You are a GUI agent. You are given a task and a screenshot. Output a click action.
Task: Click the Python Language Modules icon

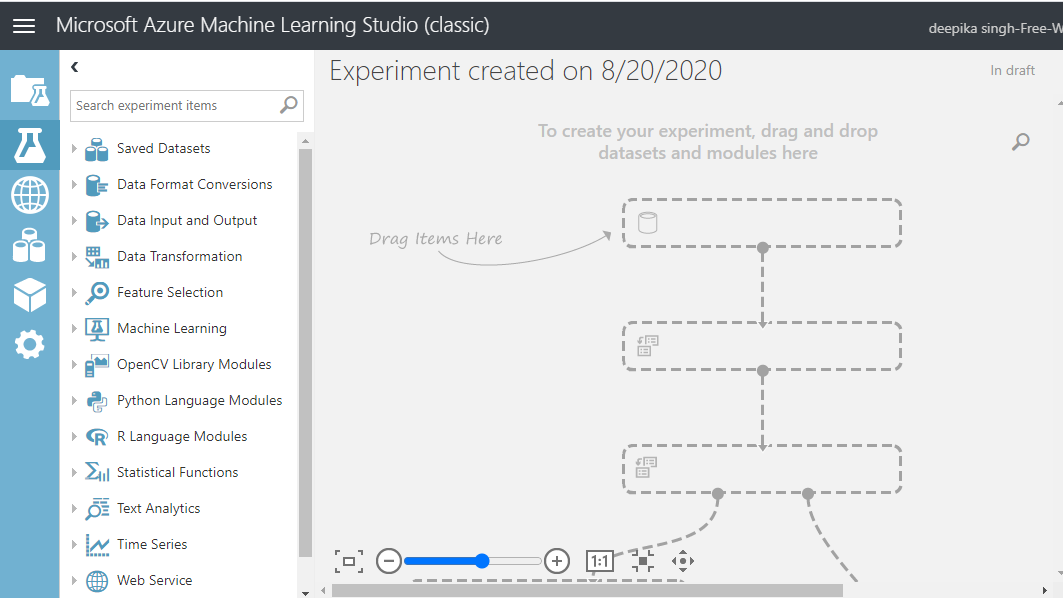(96, 401)
